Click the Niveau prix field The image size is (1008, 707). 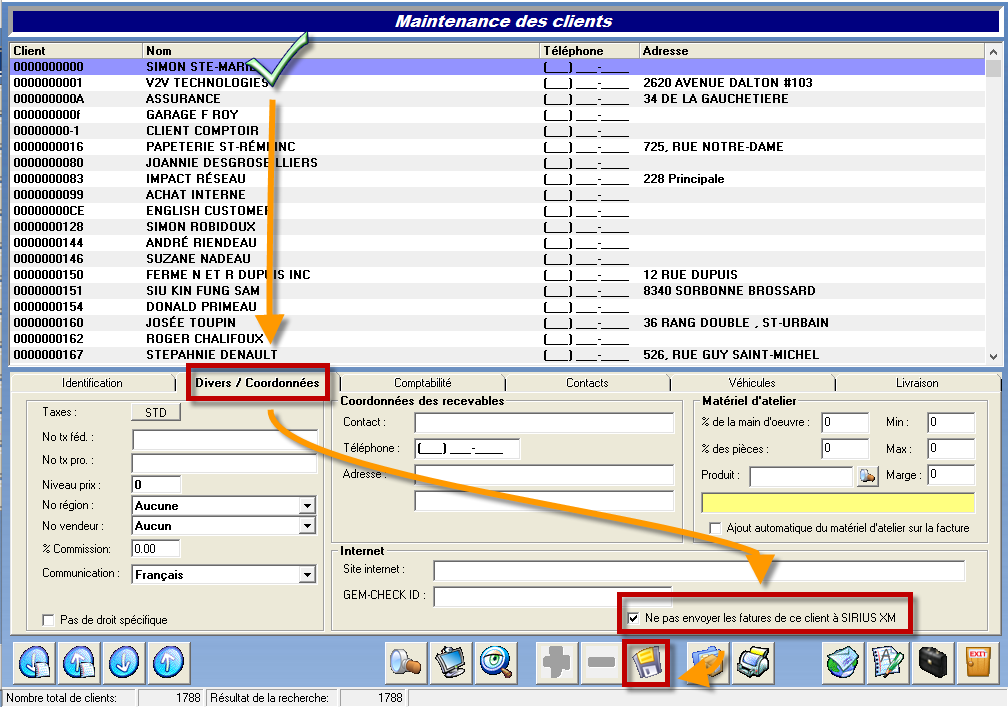coord(156,485)
